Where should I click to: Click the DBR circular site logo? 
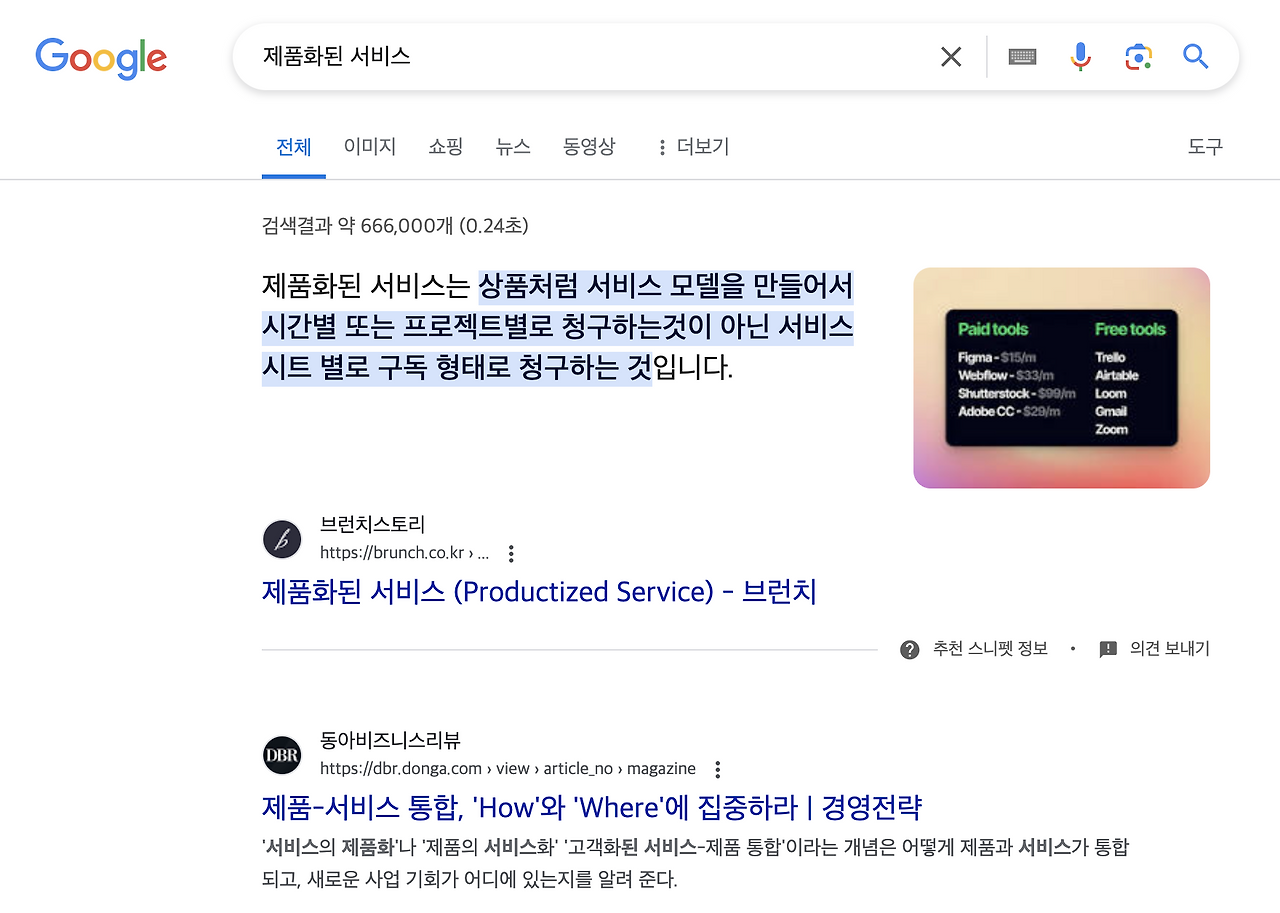coord(281,755)
